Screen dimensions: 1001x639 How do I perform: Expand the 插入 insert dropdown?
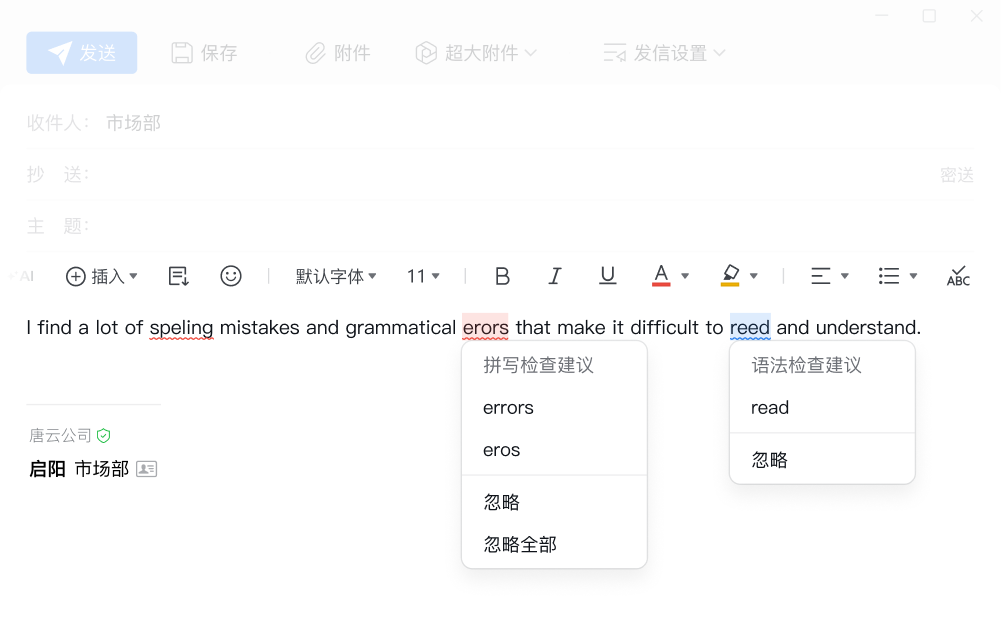(x=102, y=276)
